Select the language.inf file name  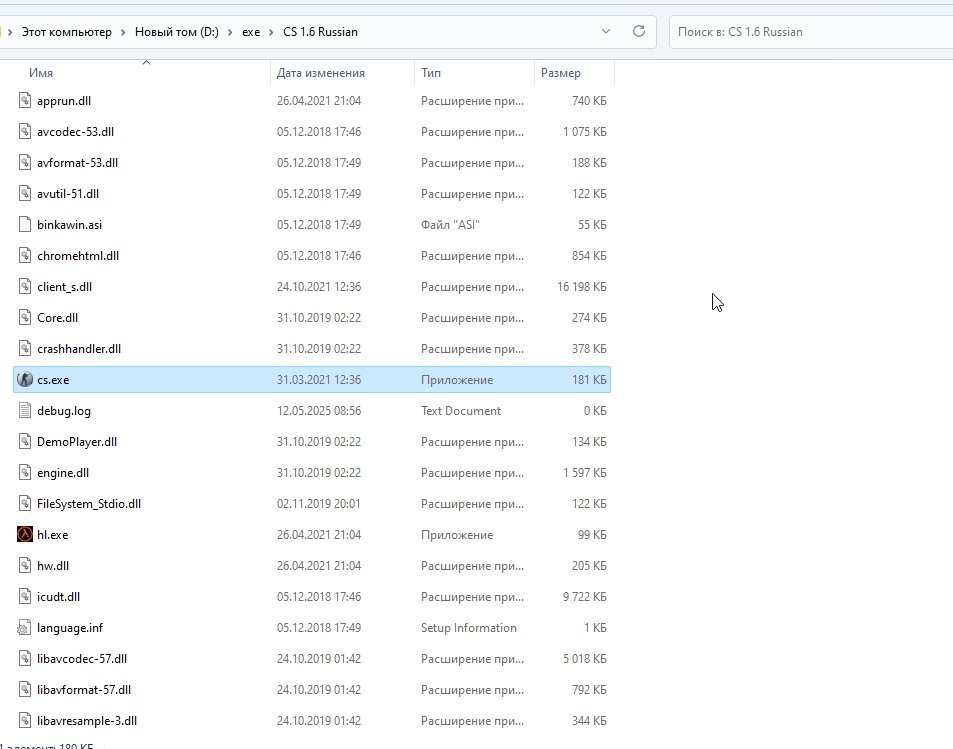point(70,628)
